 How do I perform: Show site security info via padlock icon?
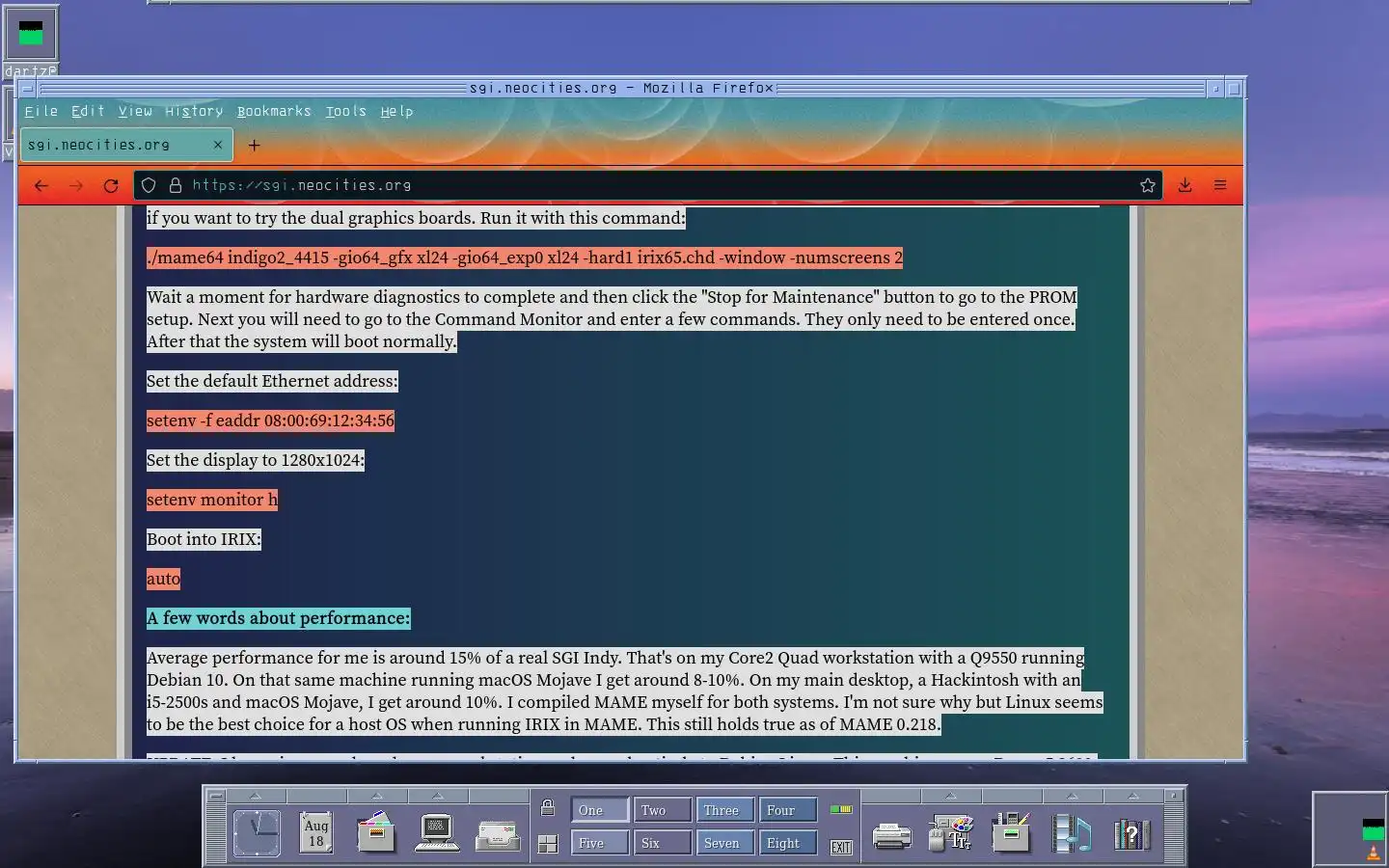175,185
